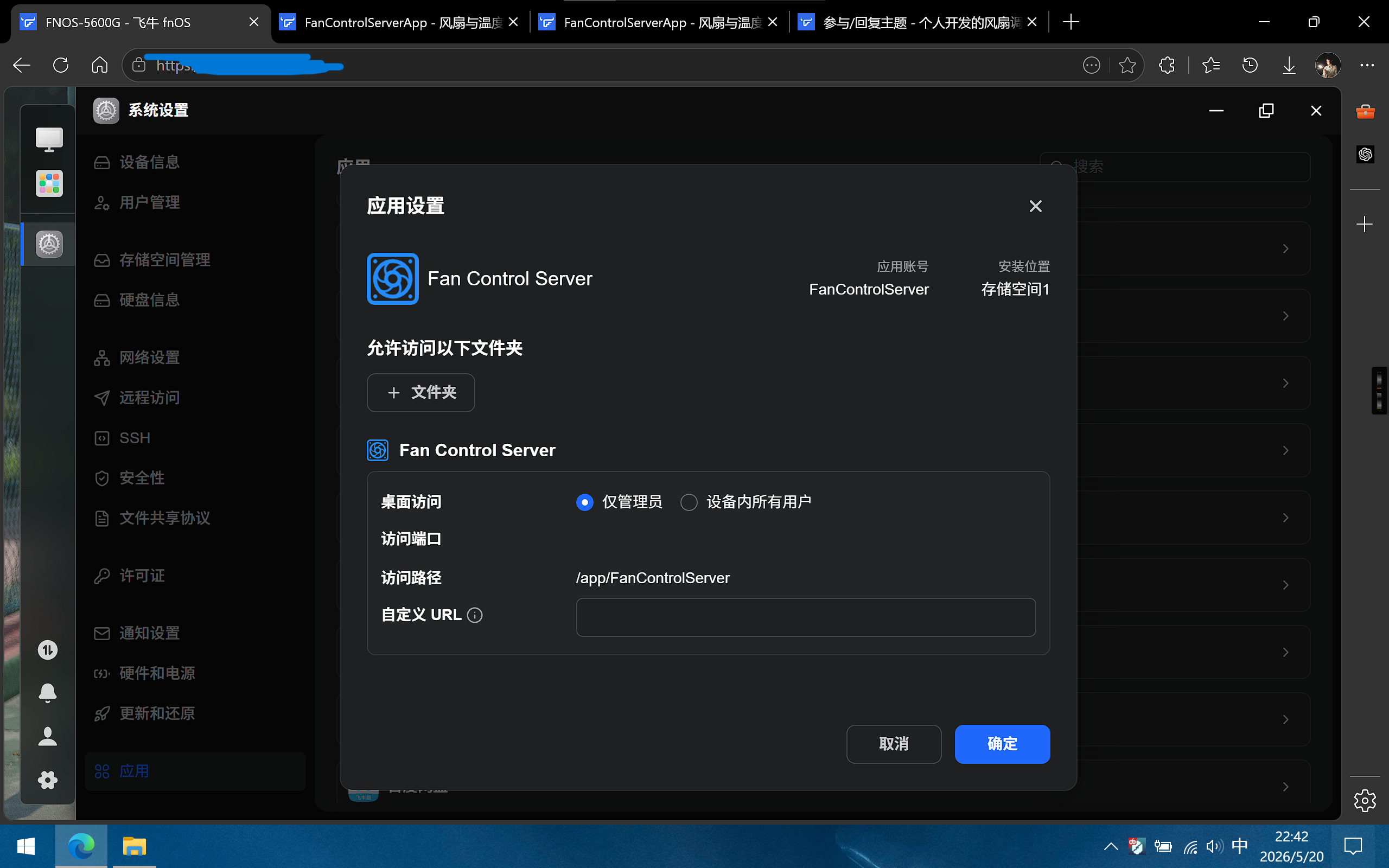The image size is (1389, 868).
Task: Open 许可证 settings page
Action: [195, 576]
